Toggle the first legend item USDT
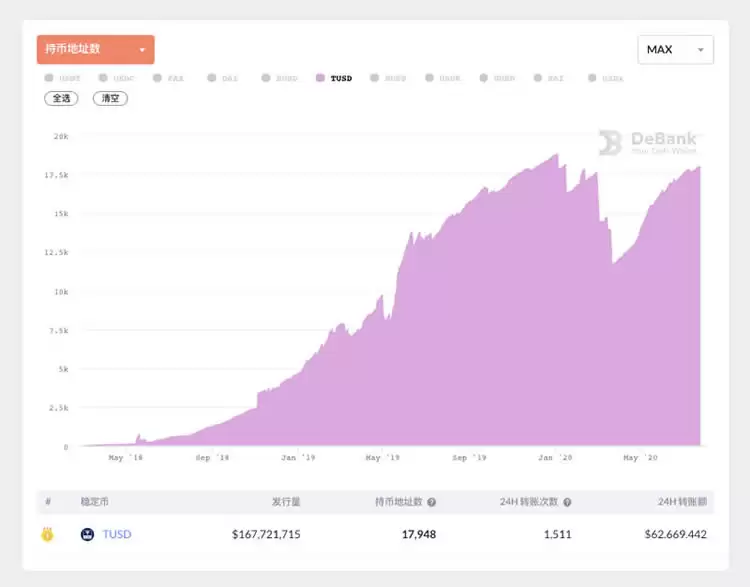 62,78
